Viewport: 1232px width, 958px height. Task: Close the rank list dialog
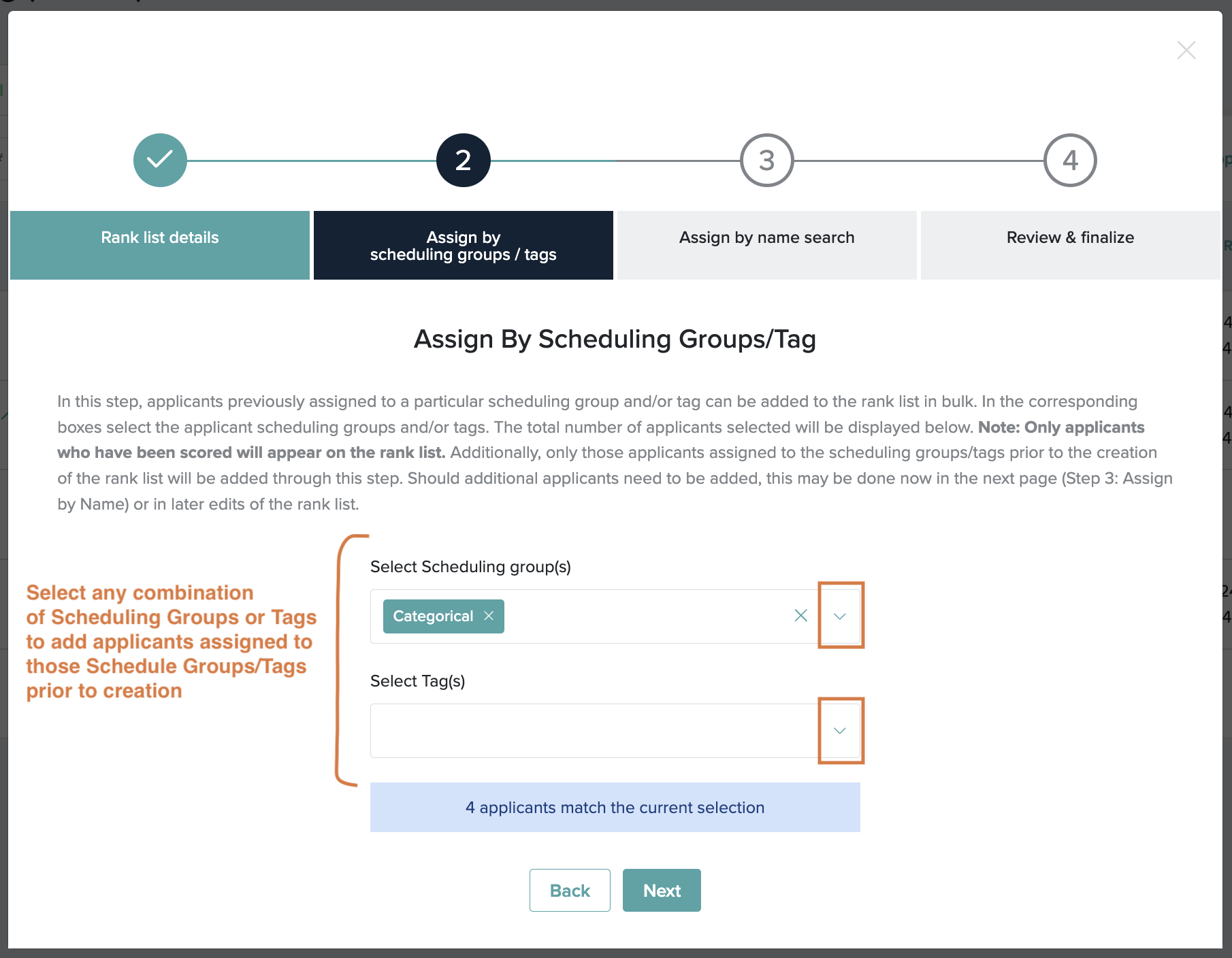[1186, 50]
